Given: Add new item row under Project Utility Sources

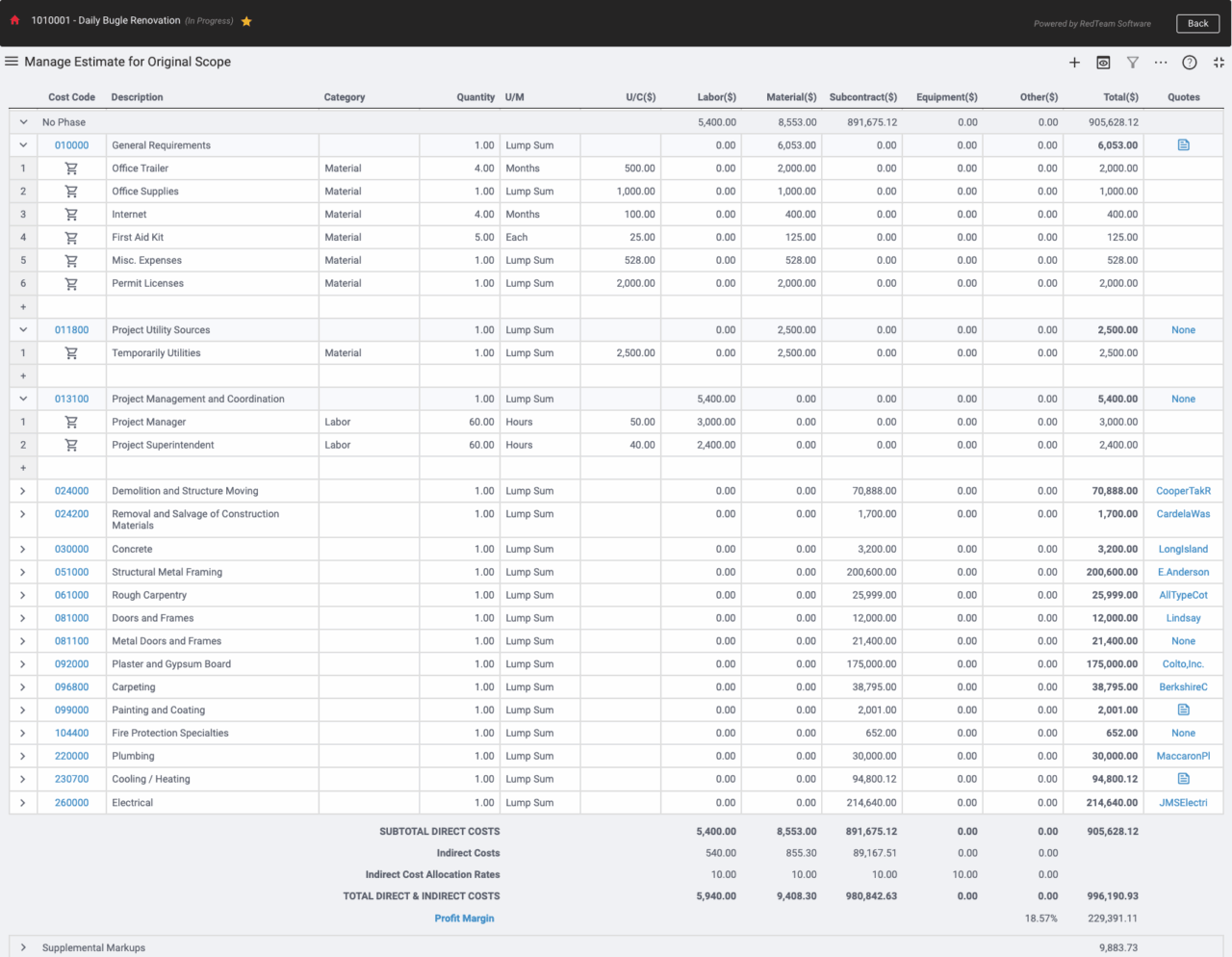Looking at the screenshot, I should click(x=23, y=375).
